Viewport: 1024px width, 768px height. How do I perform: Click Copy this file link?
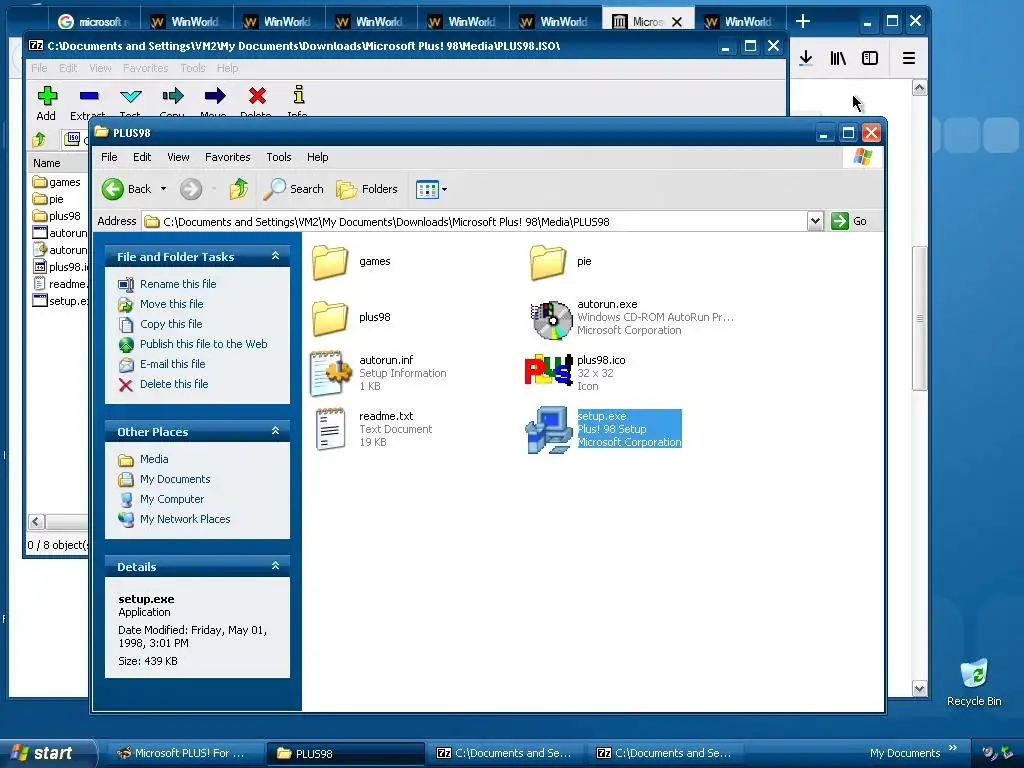(170, 324)
